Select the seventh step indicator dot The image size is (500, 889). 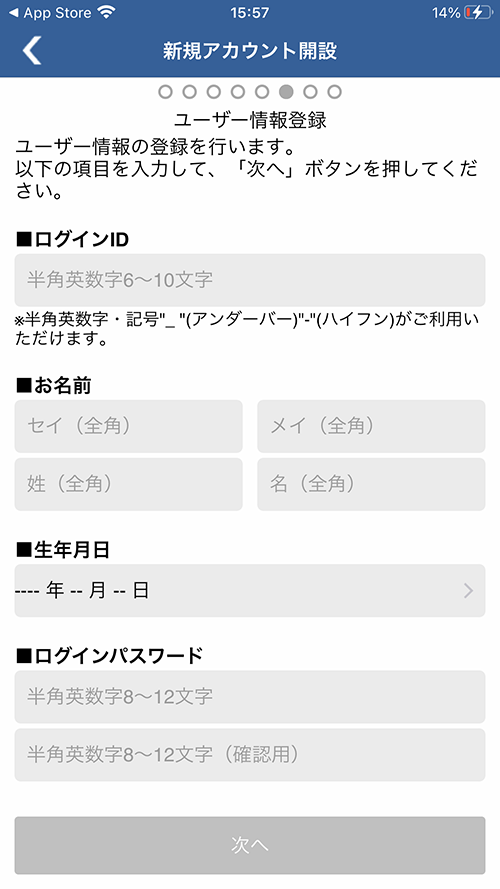pos(311,91)
